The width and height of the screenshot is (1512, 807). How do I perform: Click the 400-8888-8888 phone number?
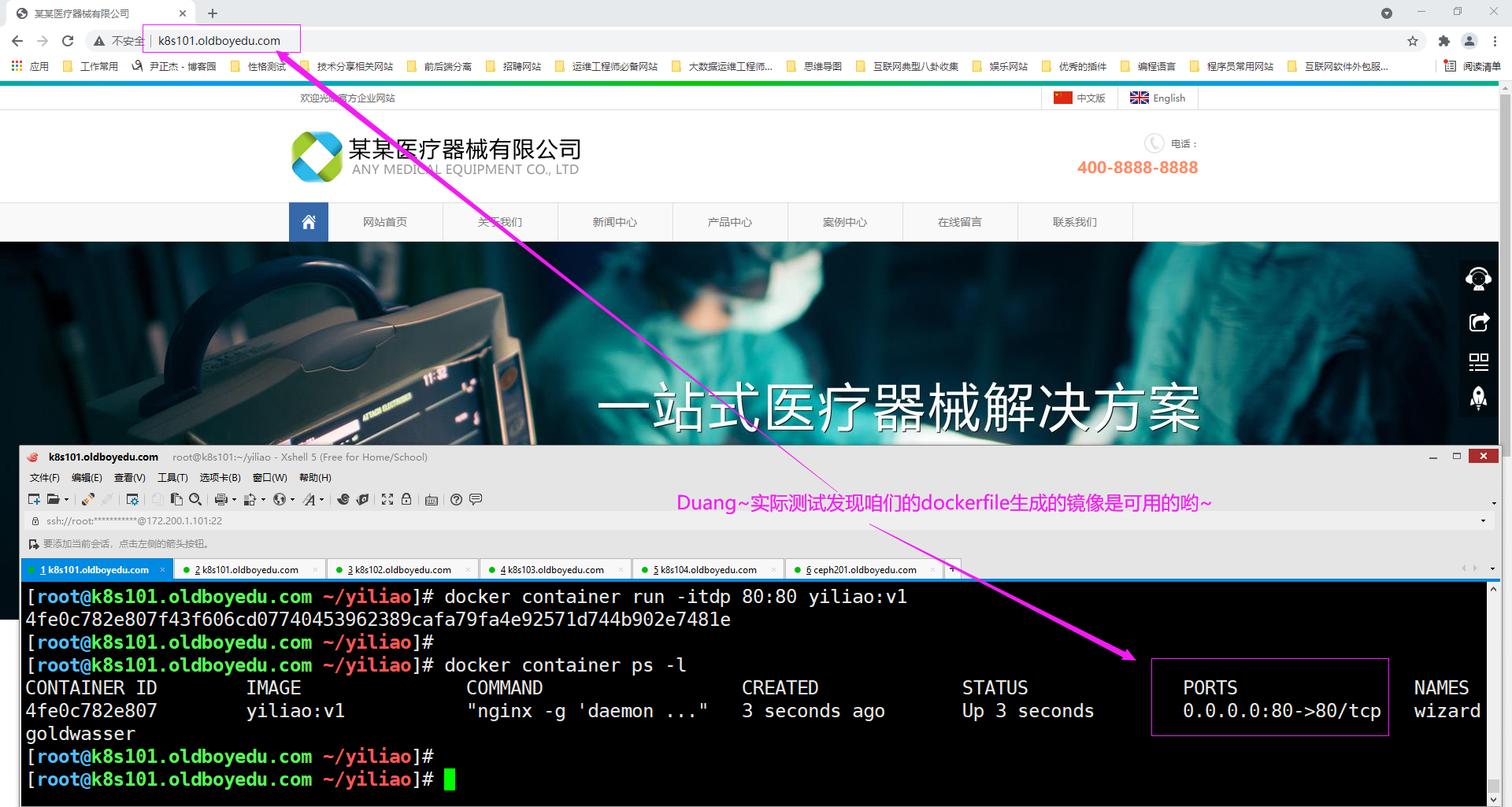[x=1137, y=167]
